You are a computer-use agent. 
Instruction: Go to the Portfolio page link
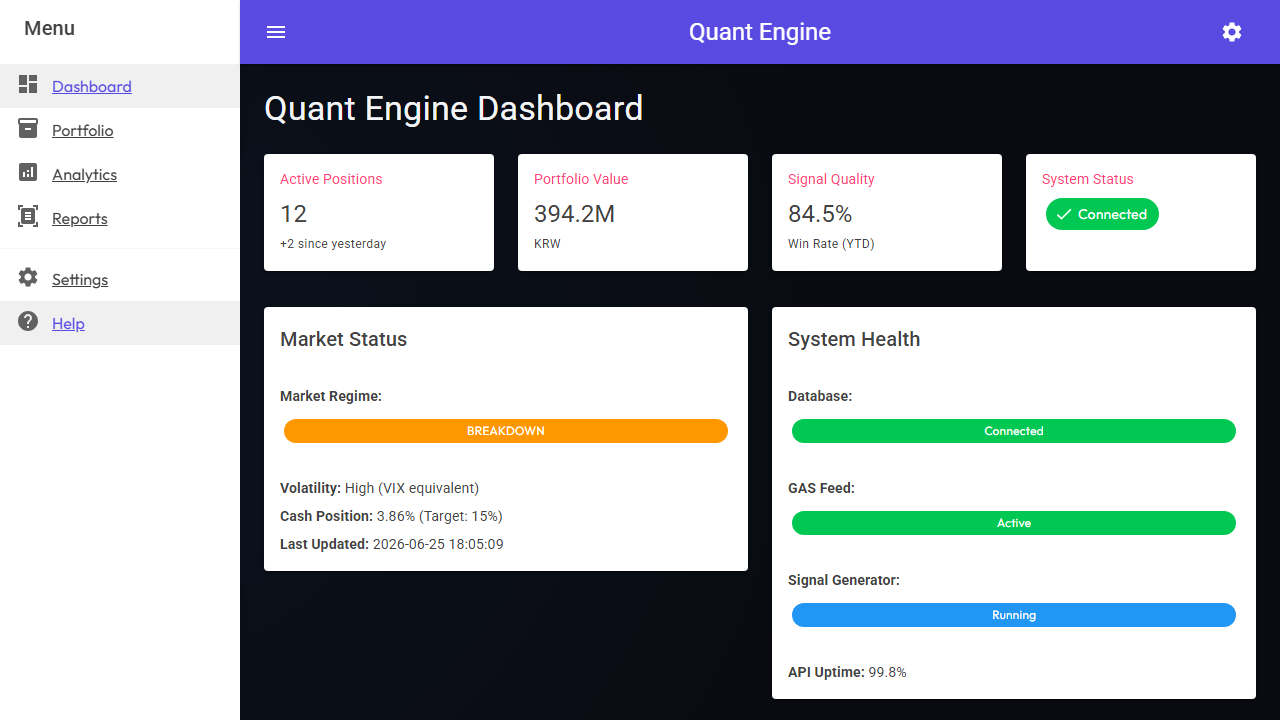pyautogui.click(x=83, y=131)
